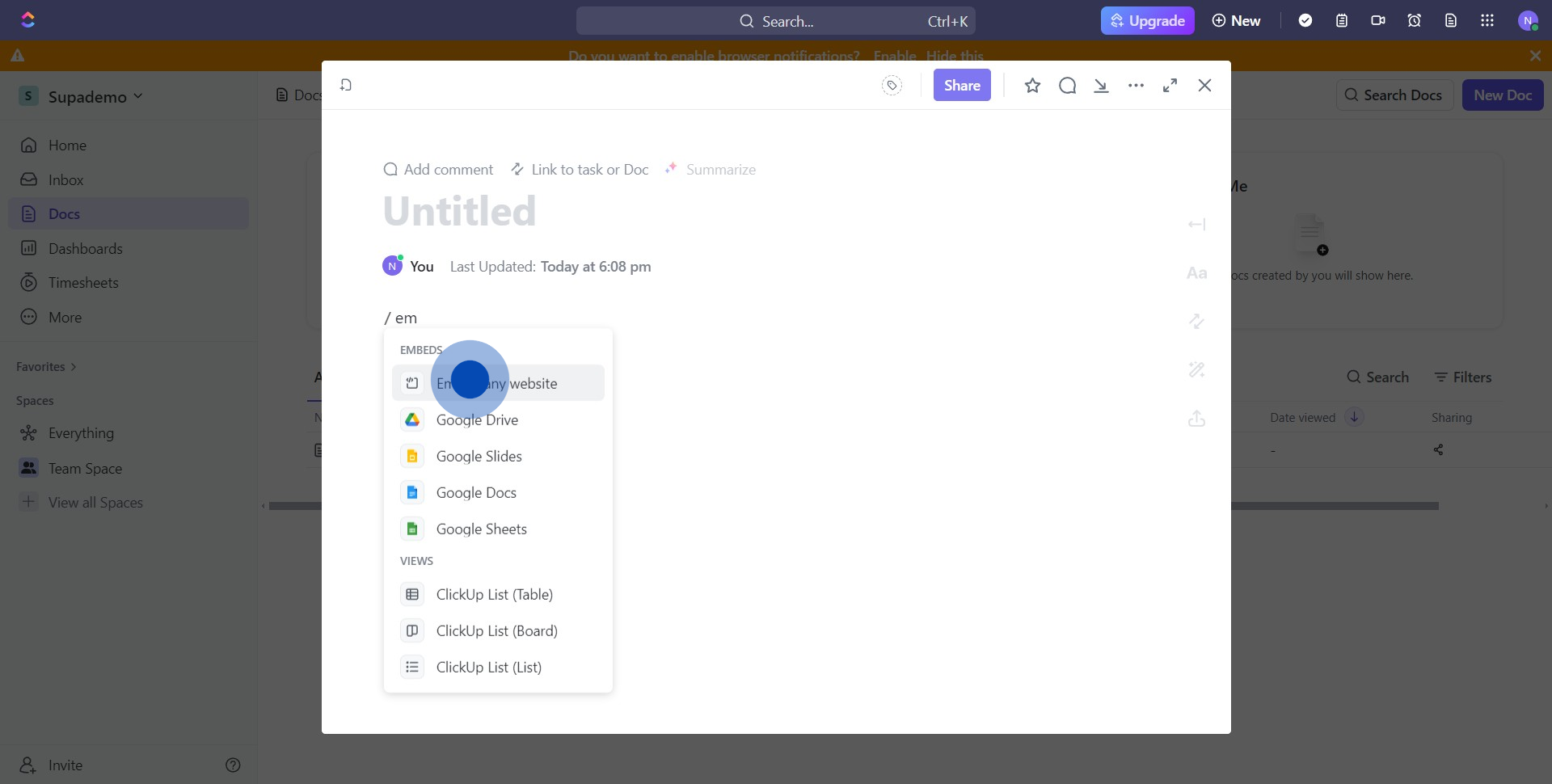Click View all Spaces
The height and width of the screenshot is (784, 1552).
129,502
